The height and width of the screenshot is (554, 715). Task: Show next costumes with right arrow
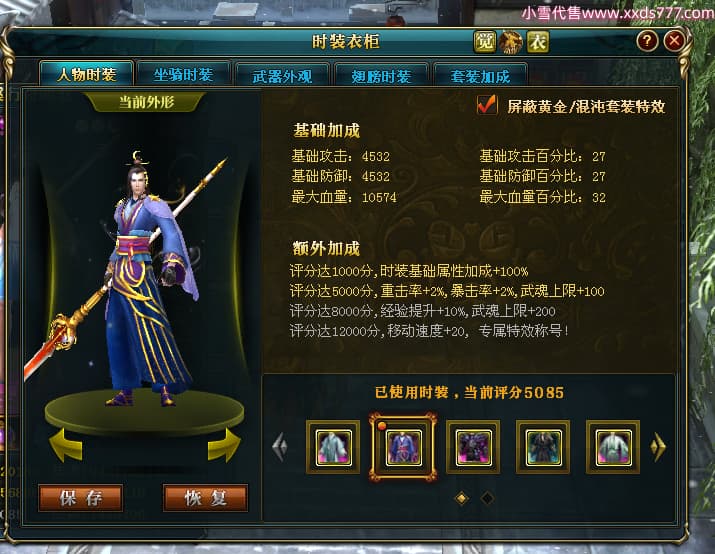pyautogui.click(x=658, y=446)
